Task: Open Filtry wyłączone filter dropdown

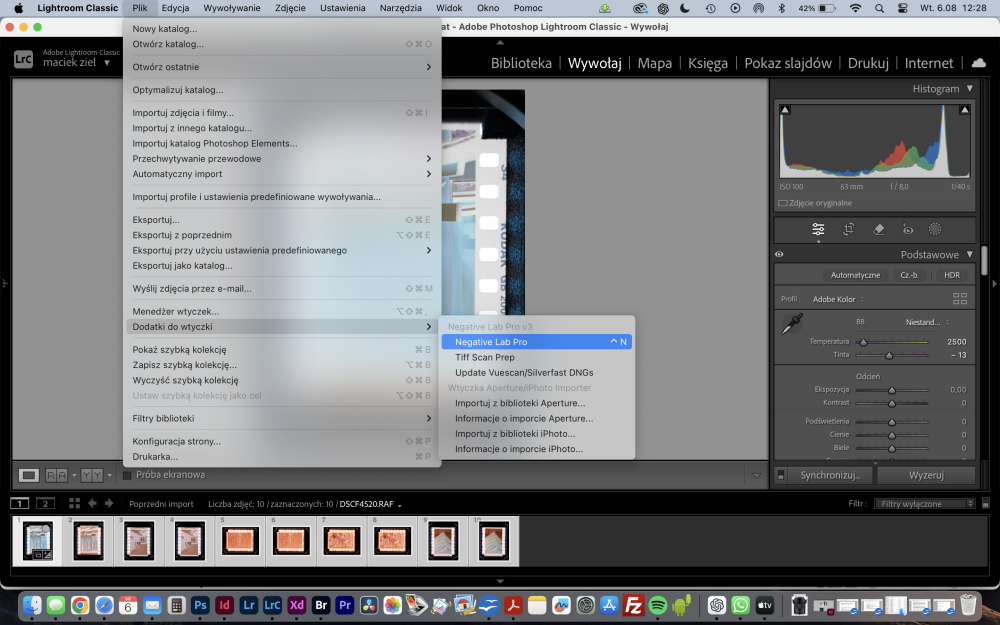Action: [x=925, y=503]
